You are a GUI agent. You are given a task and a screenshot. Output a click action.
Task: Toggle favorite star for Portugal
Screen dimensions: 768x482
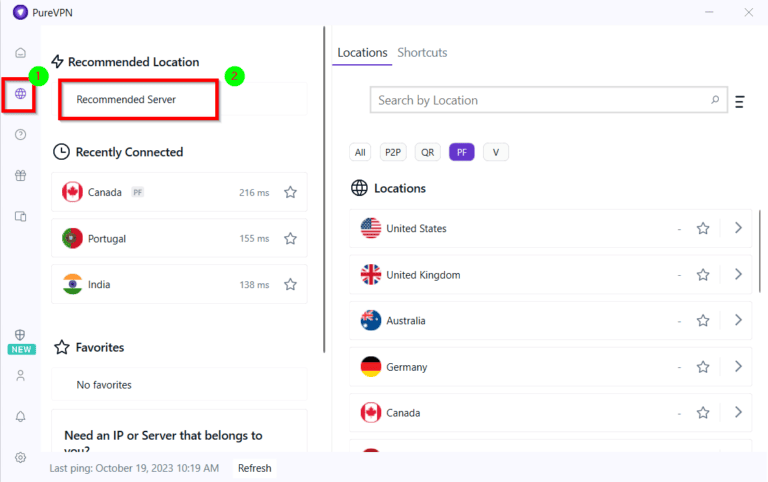pos(290,239)
